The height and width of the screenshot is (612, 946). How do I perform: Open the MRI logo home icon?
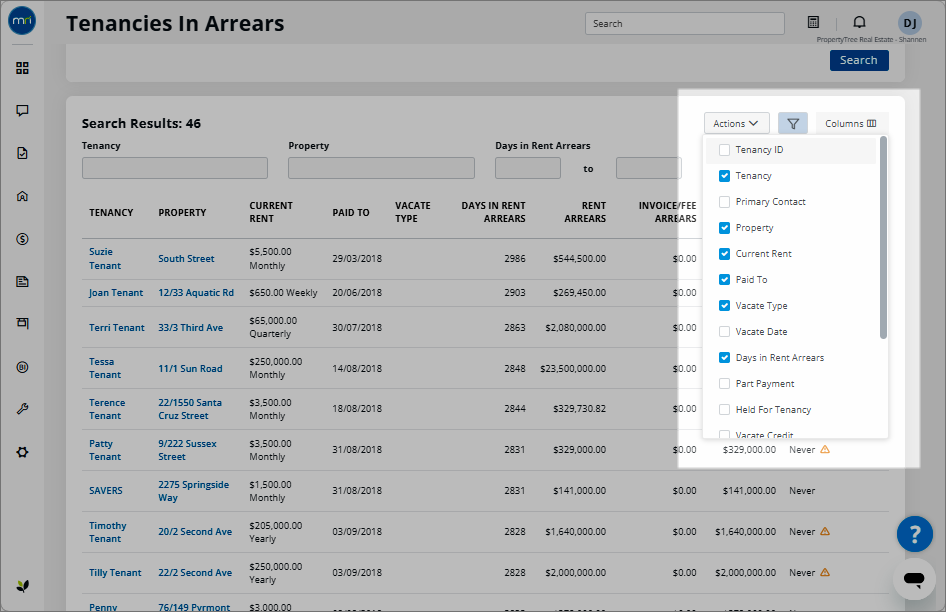22,21
